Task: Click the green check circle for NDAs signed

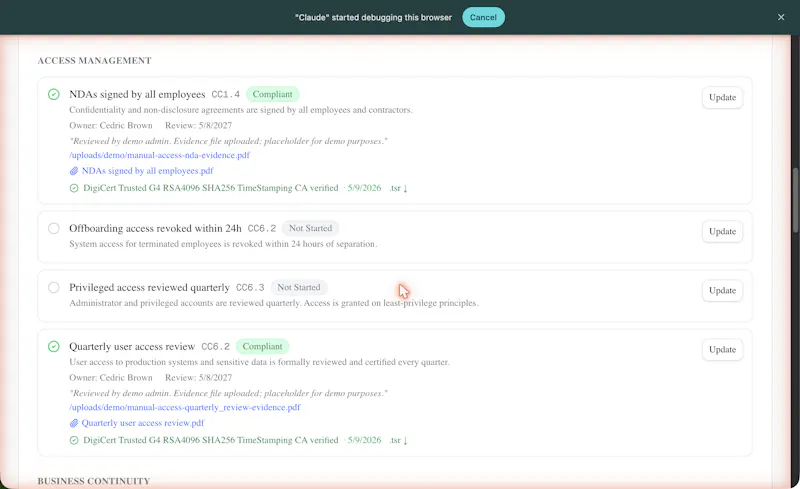Action: coord(54,94)
